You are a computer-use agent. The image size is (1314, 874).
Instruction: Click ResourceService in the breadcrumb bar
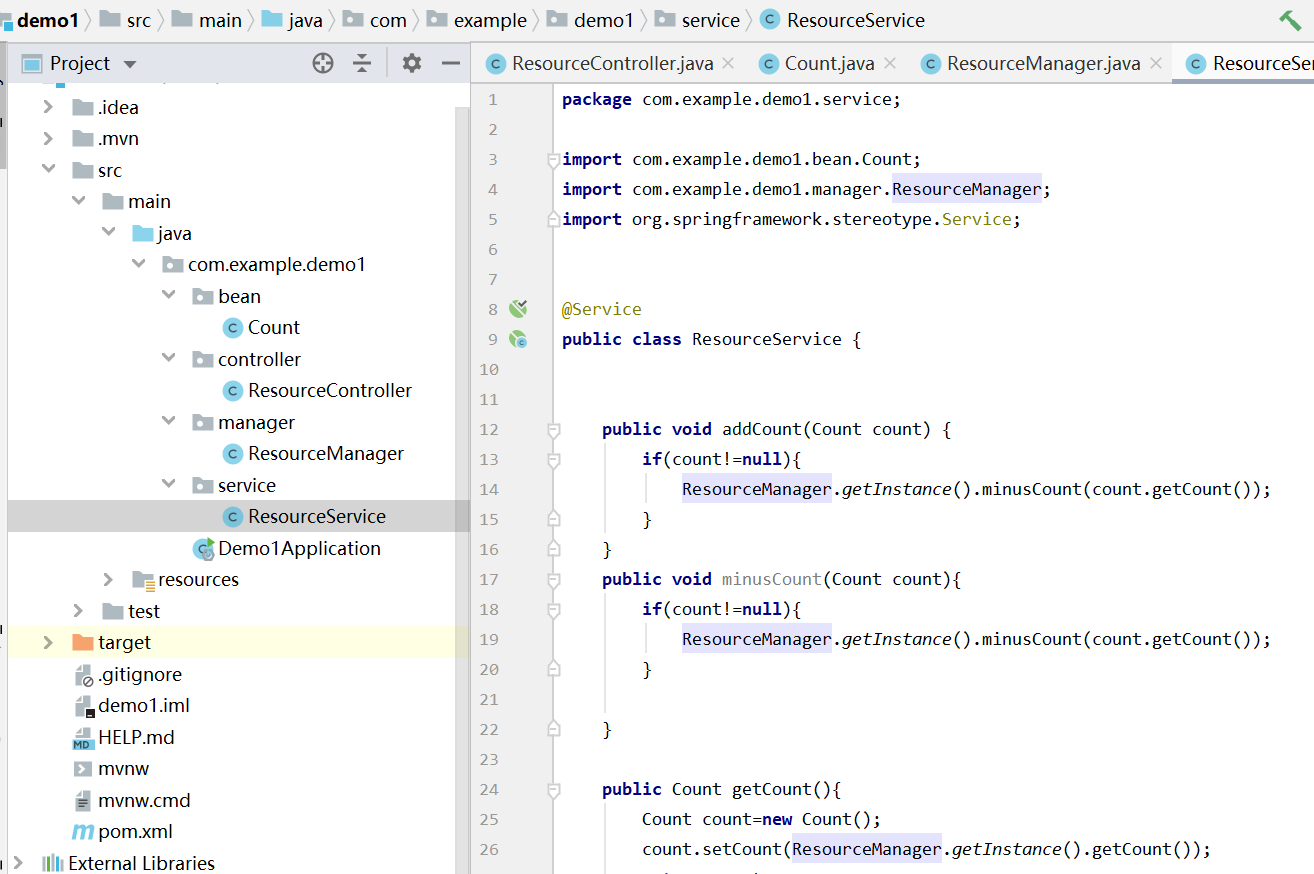pos(856,20)
